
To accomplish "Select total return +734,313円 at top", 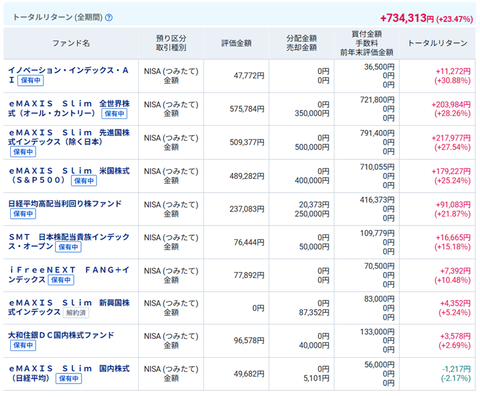I will click(x=407, y=18).
